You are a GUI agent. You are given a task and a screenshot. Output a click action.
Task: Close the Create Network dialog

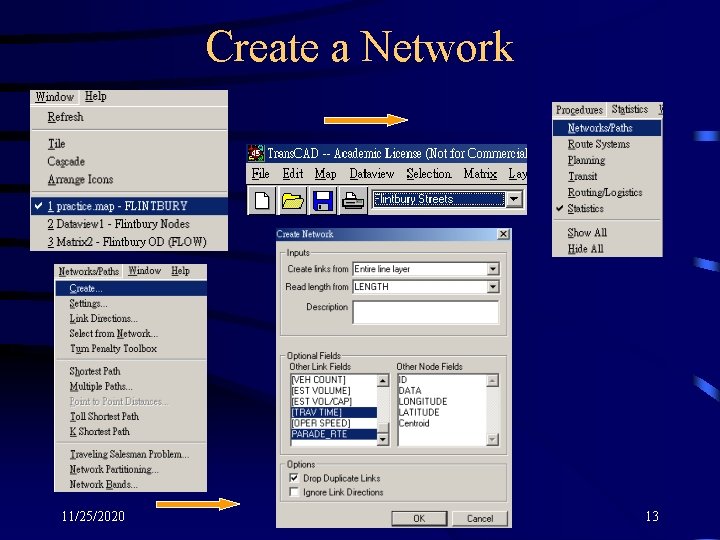pyautogui.click(x=503, y=234)
